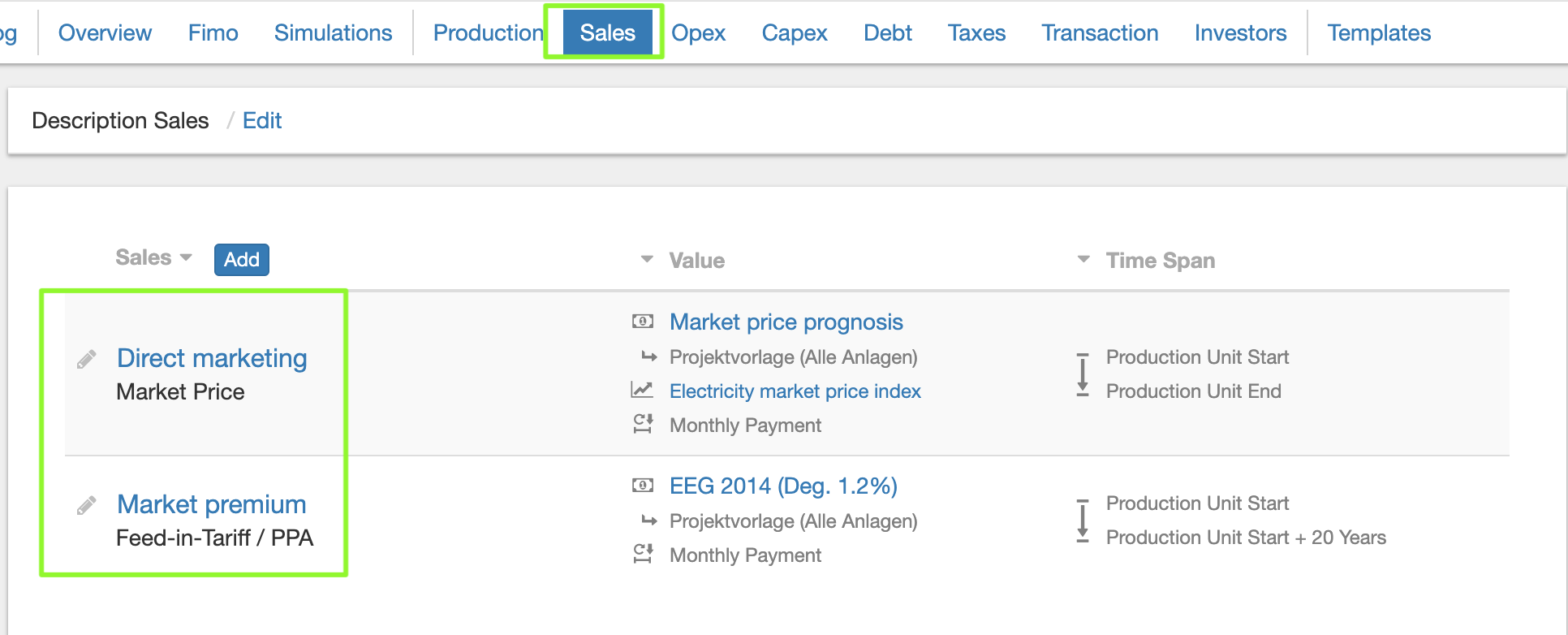Click the payment icon in Direct marketing row
This screenshot has height=635, width=1568.
pyautogui.click(x=642, y=425)
